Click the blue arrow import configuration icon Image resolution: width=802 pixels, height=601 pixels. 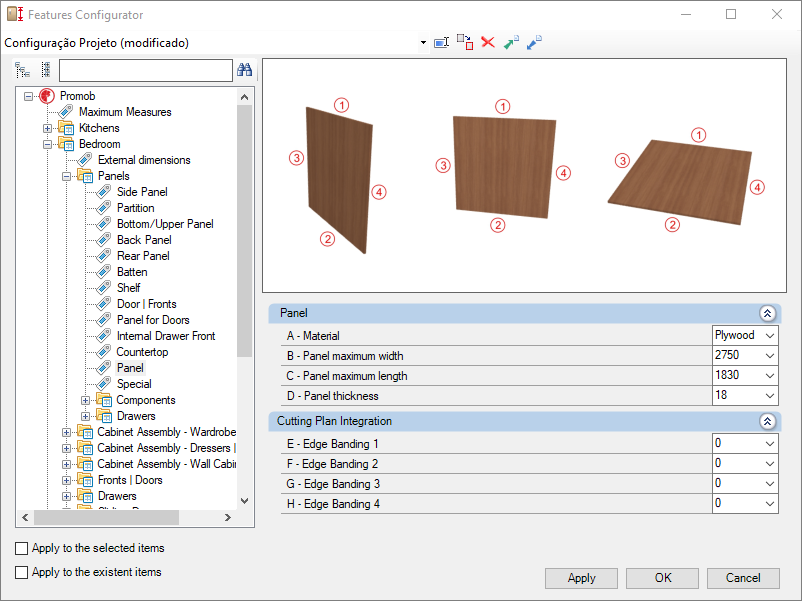pyautogui.click(x=534, y=42)
